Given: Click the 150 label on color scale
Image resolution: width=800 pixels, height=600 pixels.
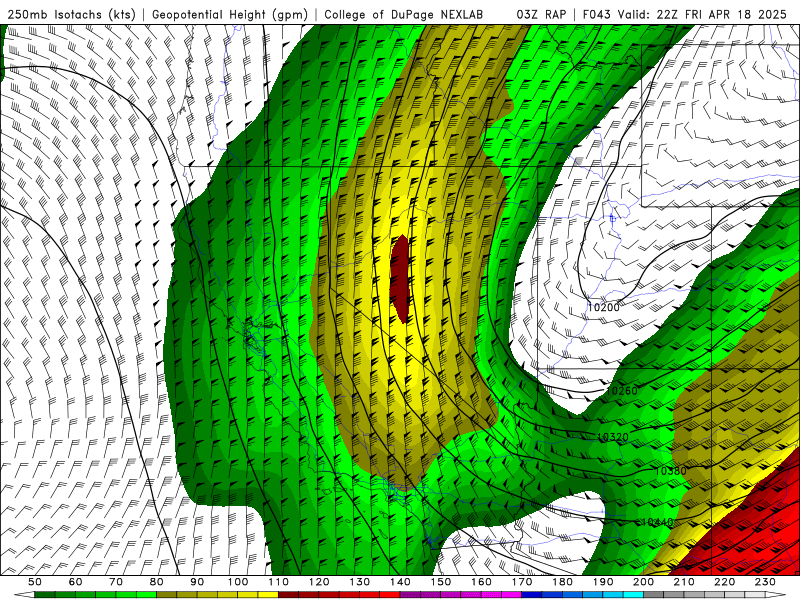Looking at the screenshot, I should coord(441,582).
